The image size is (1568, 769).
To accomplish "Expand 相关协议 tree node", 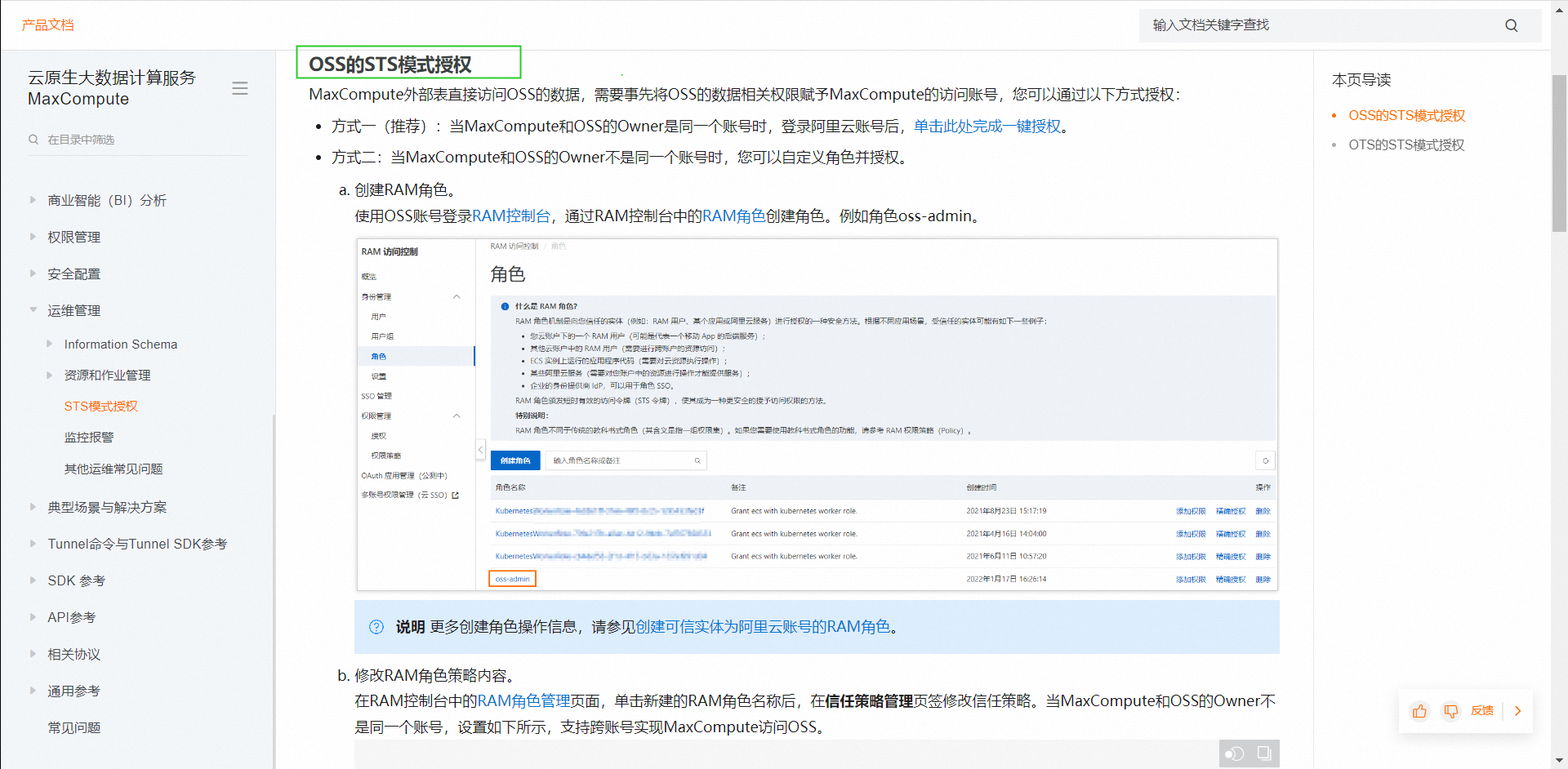I will pos(33,654).
